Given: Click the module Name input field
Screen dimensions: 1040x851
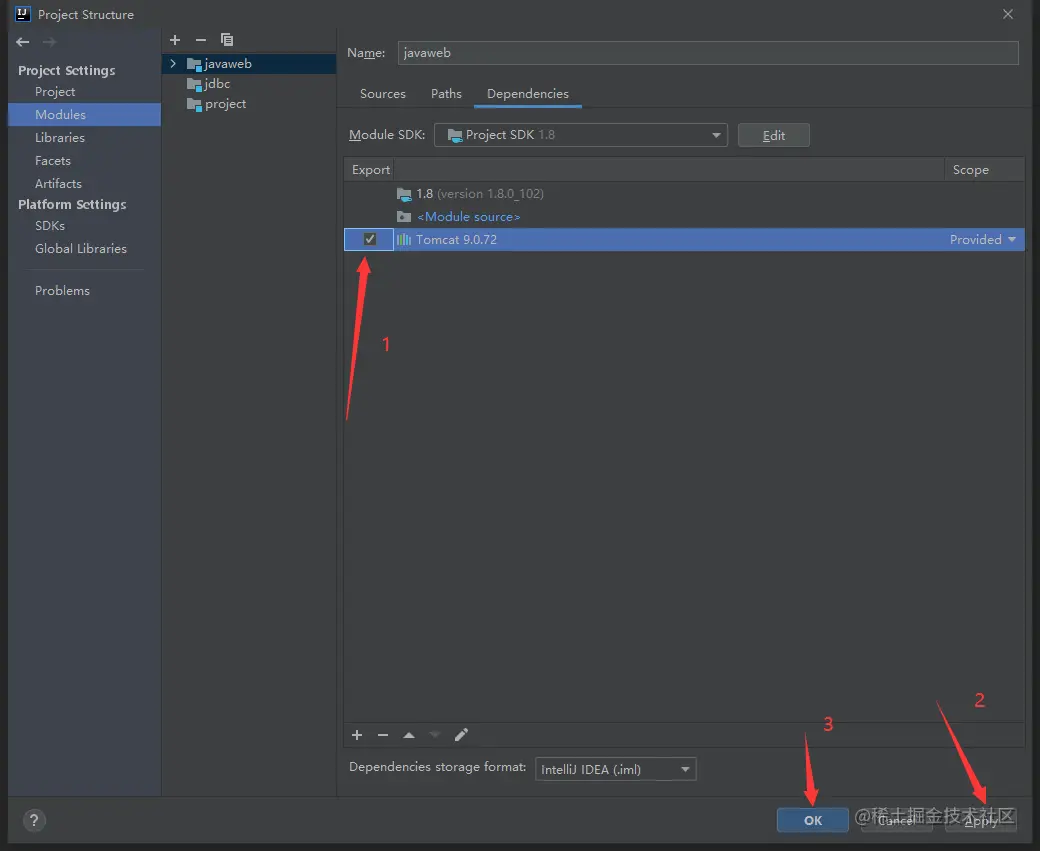Looking at the screenshot, I should (x=708, y=53).
